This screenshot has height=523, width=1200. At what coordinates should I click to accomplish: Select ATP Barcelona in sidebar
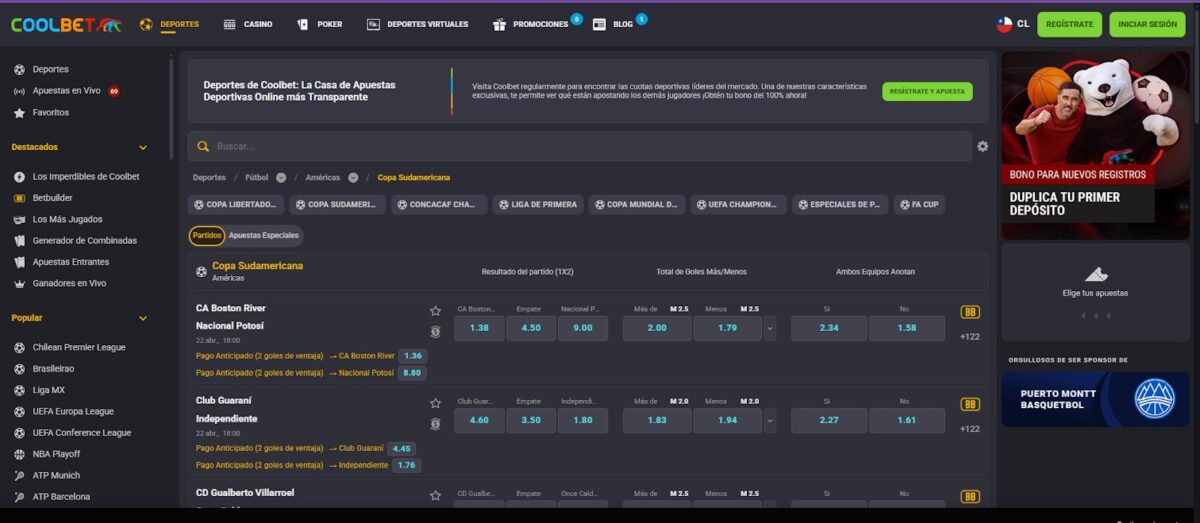tap(60, 497)
